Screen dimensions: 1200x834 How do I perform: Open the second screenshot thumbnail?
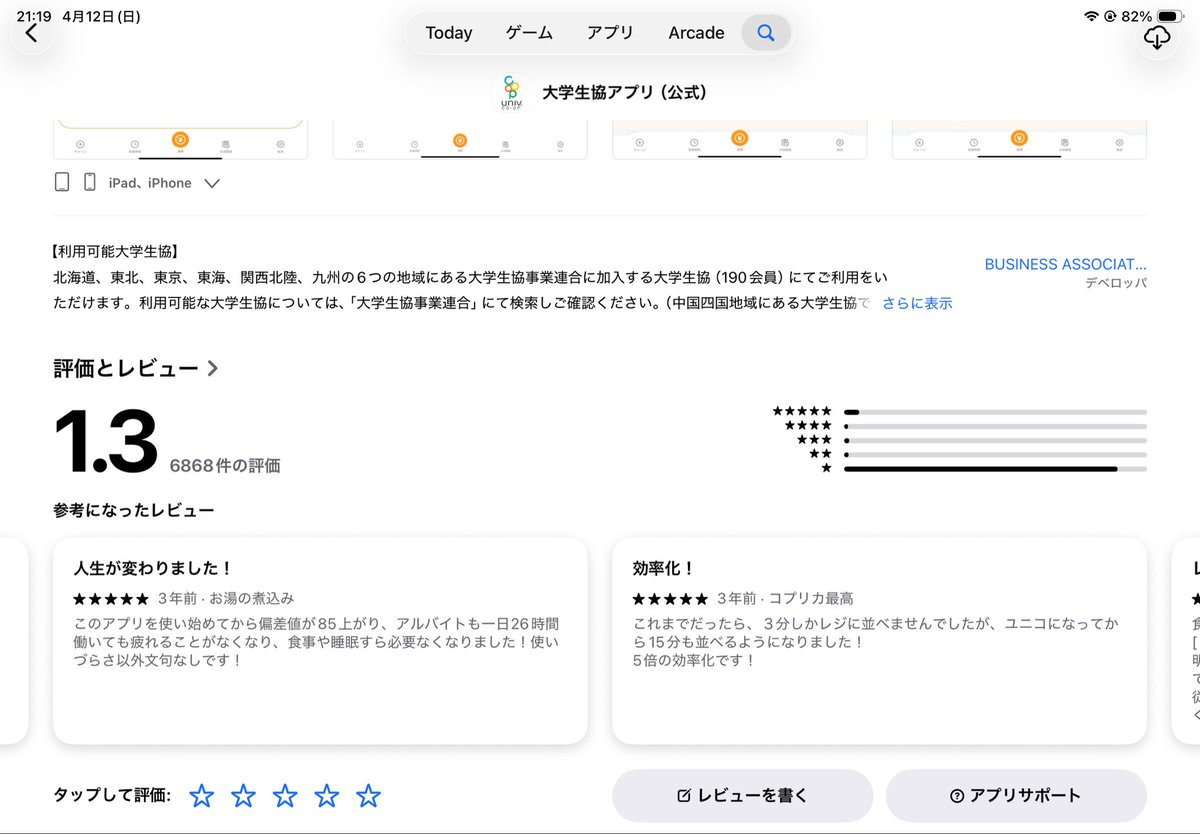[x=460, y=140]
